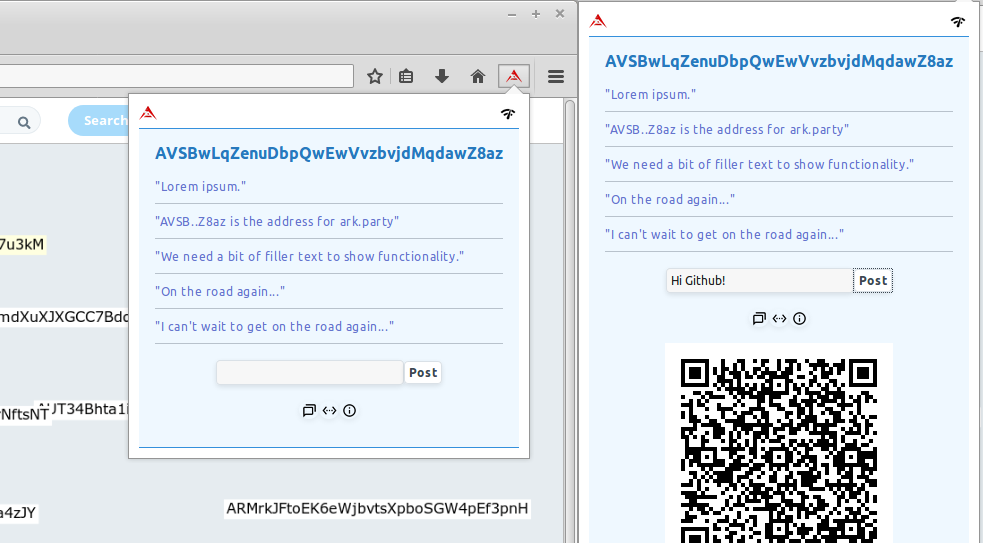The image size is (983, 543).
Task: Select filler text message in right panel
Action: [760, 165]
